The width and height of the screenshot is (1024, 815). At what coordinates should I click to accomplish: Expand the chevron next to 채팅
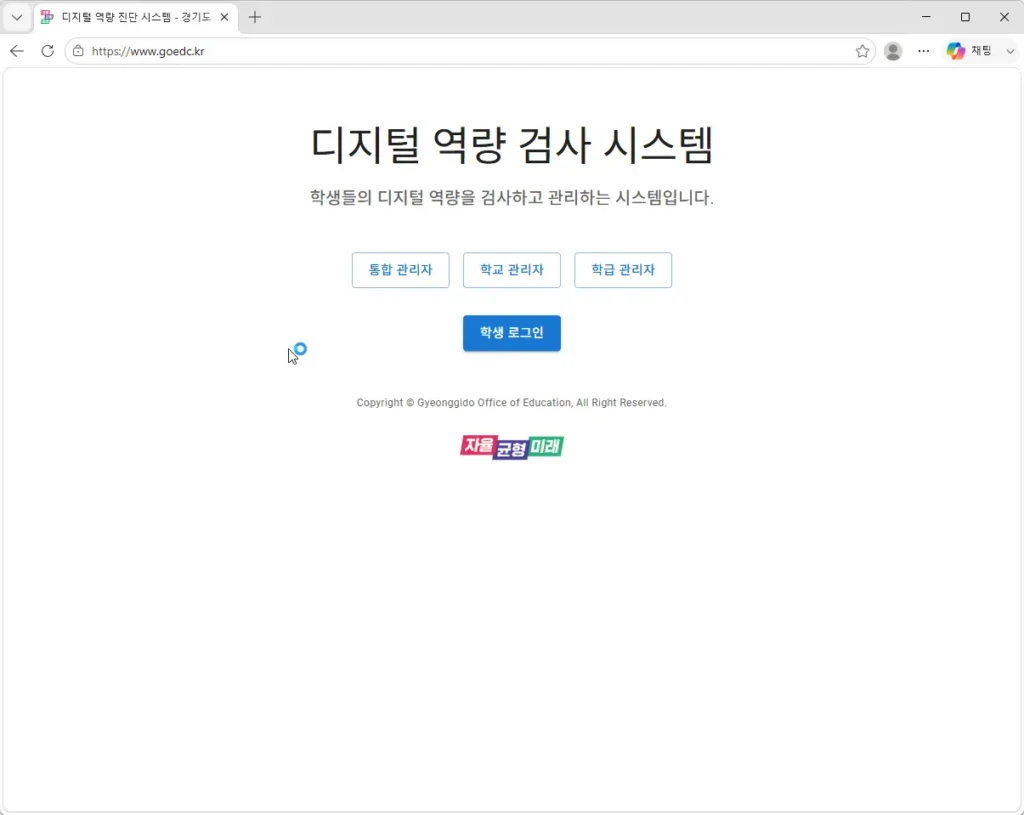[x=1010, y=51]
